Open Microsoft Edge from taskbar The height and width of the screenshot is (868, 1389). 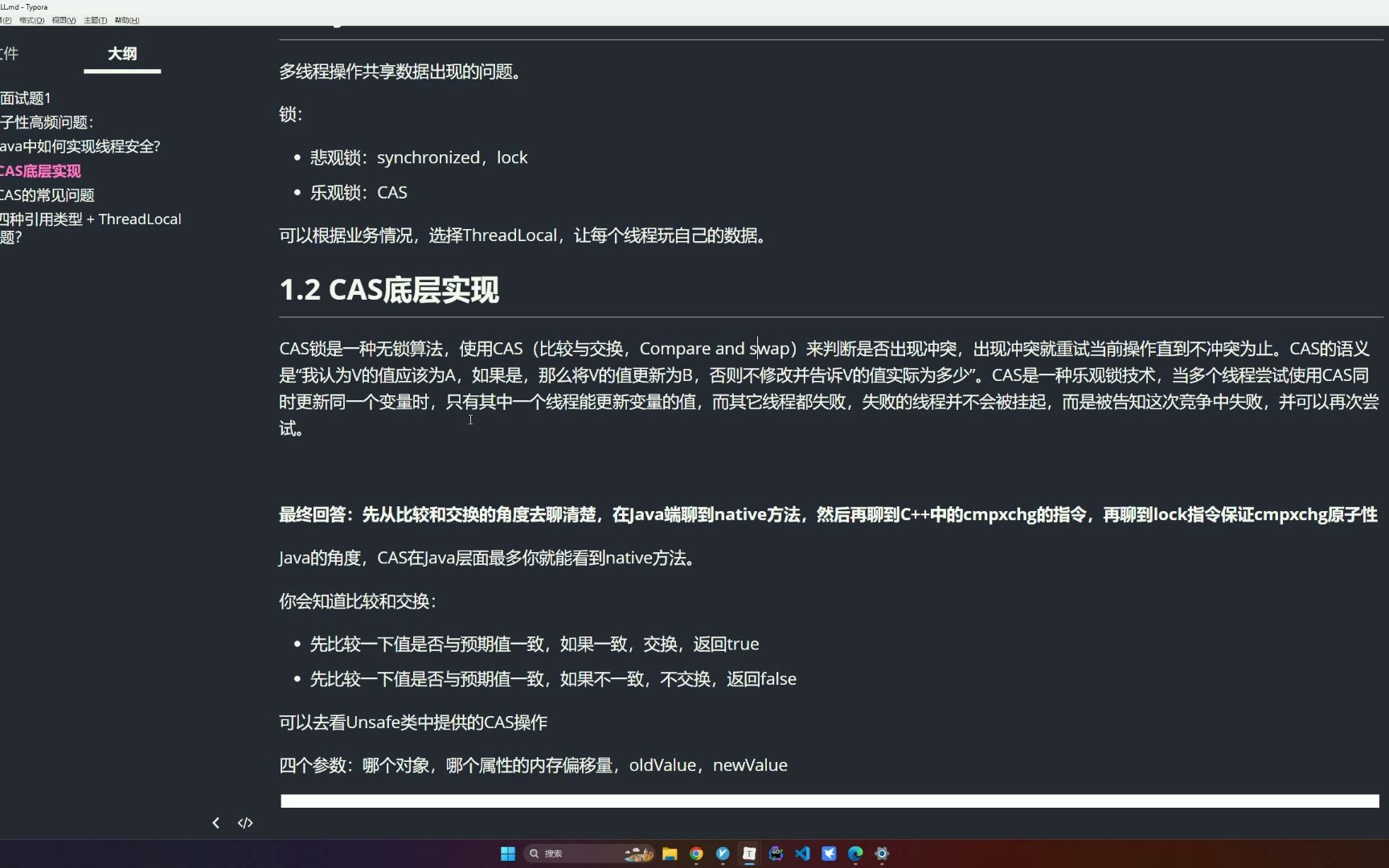point(855,854)
